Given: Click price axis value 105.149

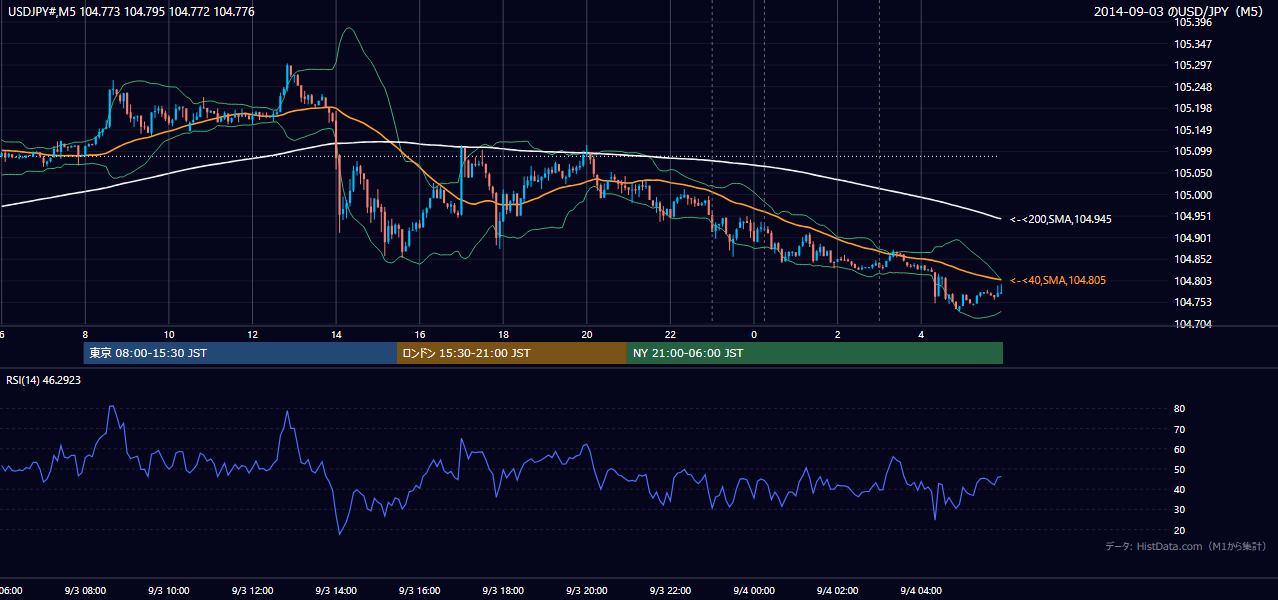Looking at the screenshot, I should [x=1193, y=130].
